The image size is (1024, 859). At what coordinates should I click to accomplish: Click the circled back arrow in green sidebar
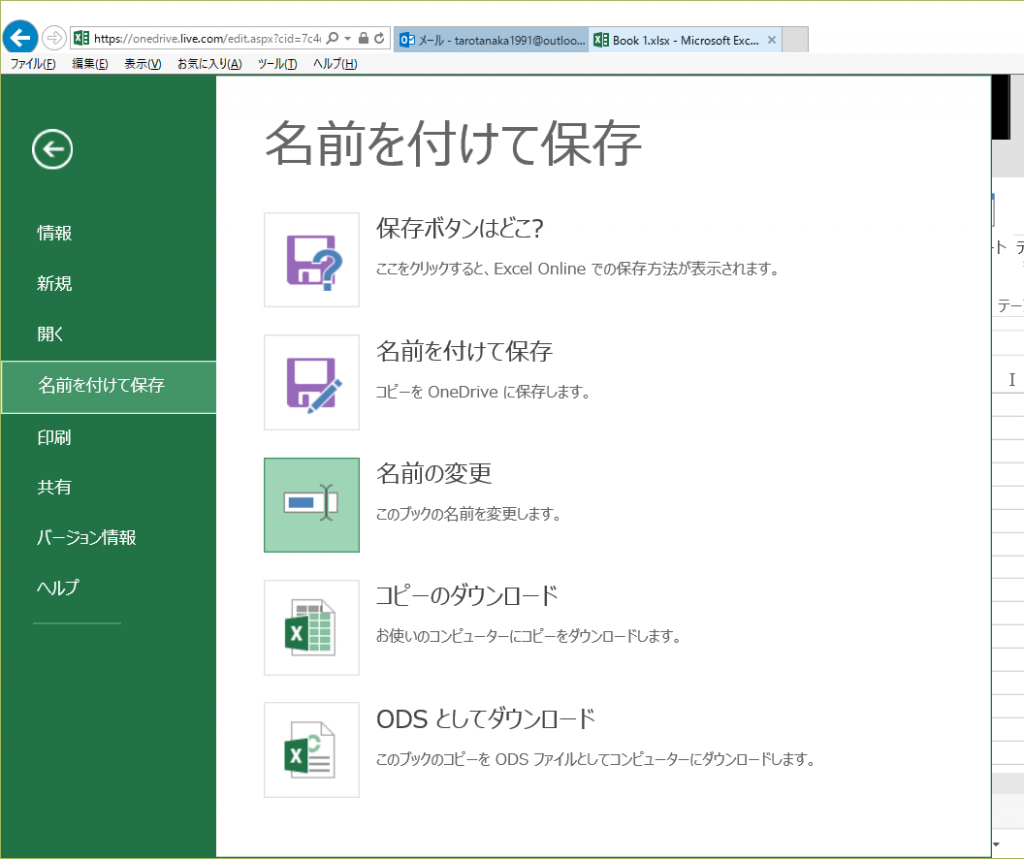point(52,150)
